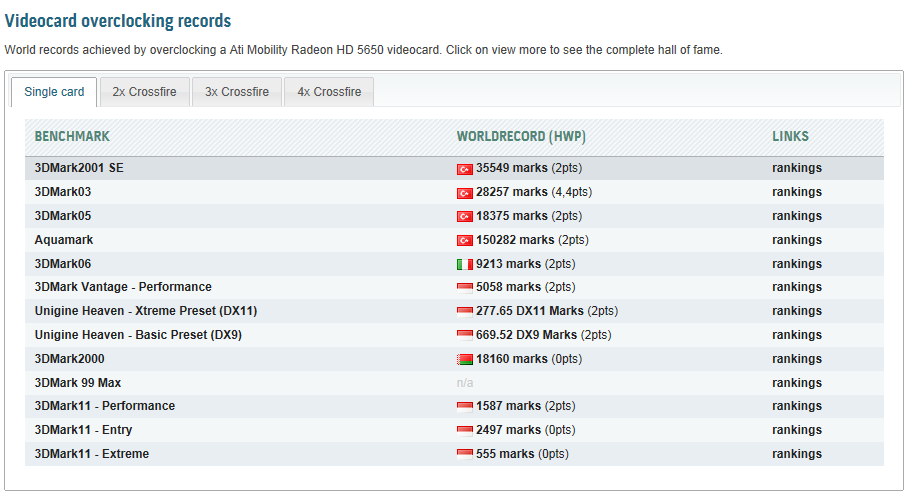
Task: Click the 3DMark05 benchmark name
Action: 62,216
